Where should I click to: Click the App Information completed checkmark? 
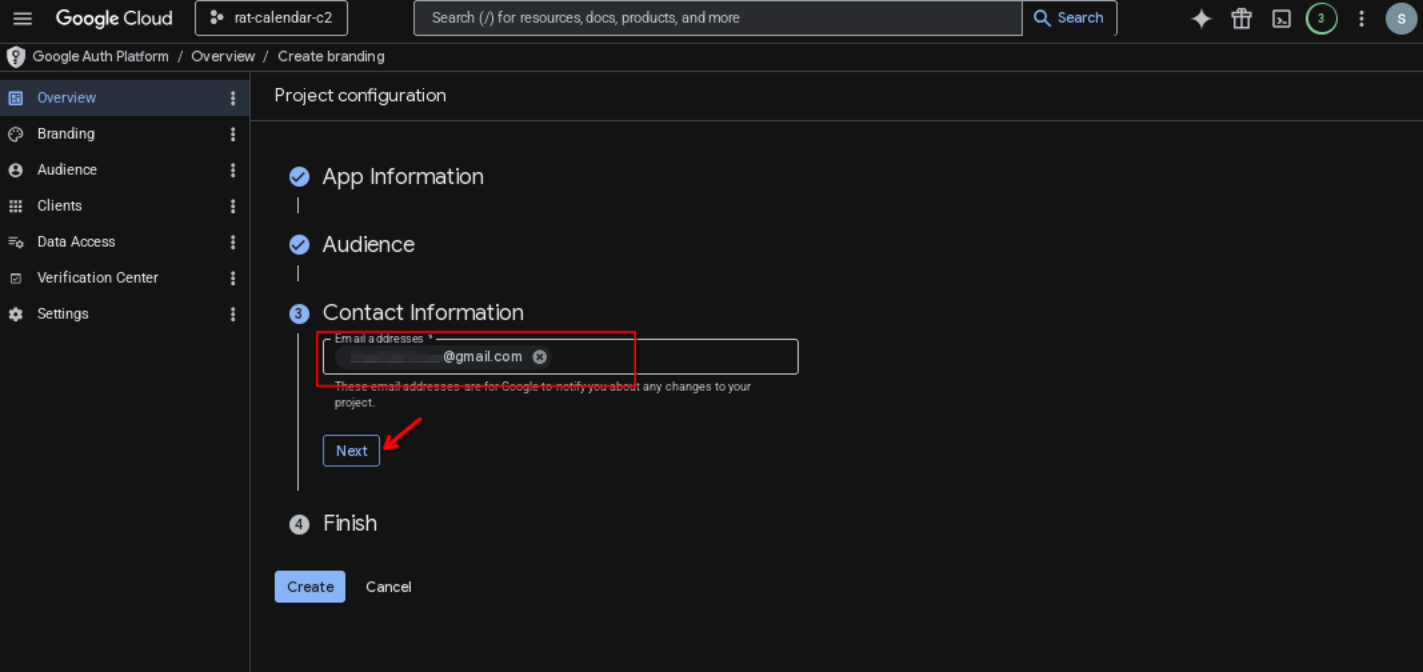click(x=299, y=177)
